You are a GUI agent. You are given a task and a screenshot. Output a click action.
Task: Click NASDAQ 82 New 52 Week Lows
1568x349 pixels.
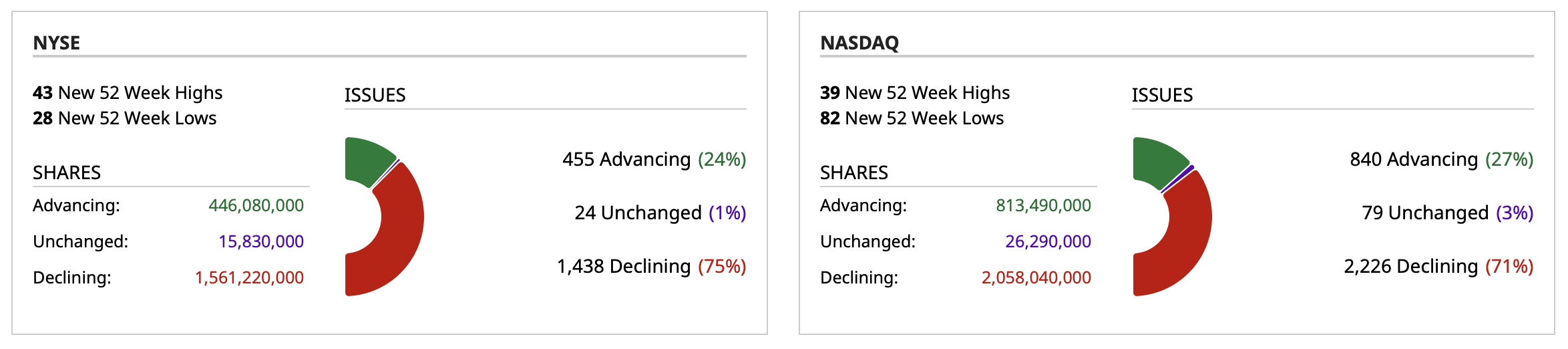[x=912, y=118]
